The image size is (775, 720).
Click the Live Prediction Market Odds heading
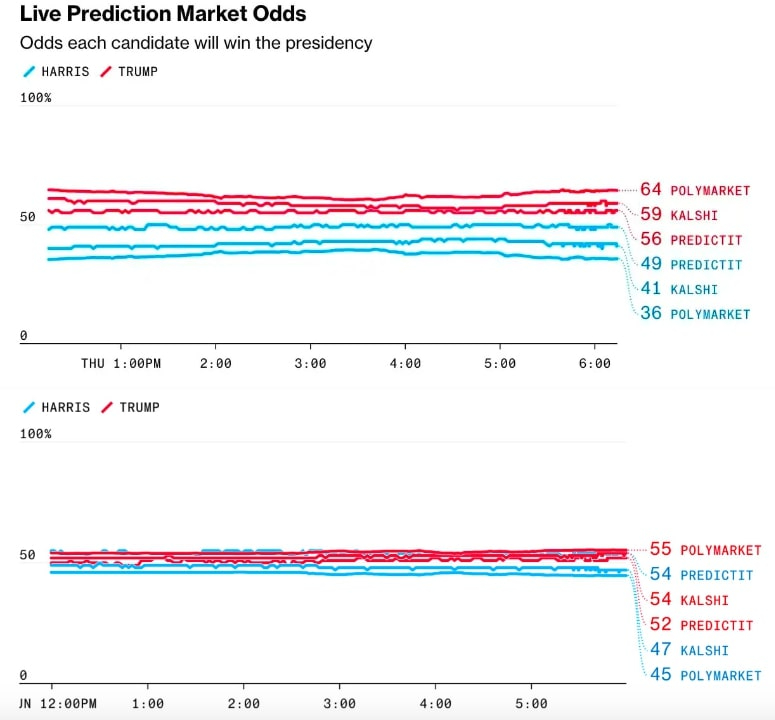pyautogui.click(x=163, y=14)
